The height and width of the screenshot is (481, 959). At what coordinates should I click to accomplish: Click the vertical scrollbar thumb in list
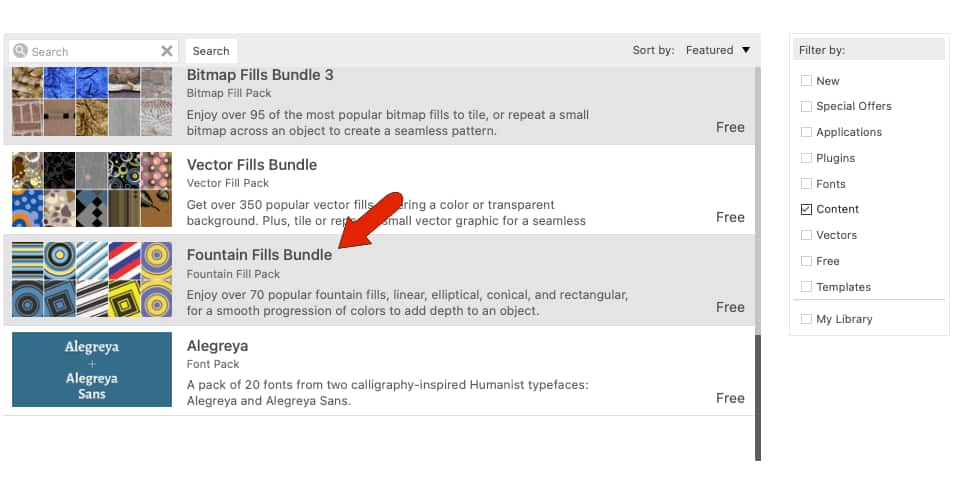tap(757, 397)
